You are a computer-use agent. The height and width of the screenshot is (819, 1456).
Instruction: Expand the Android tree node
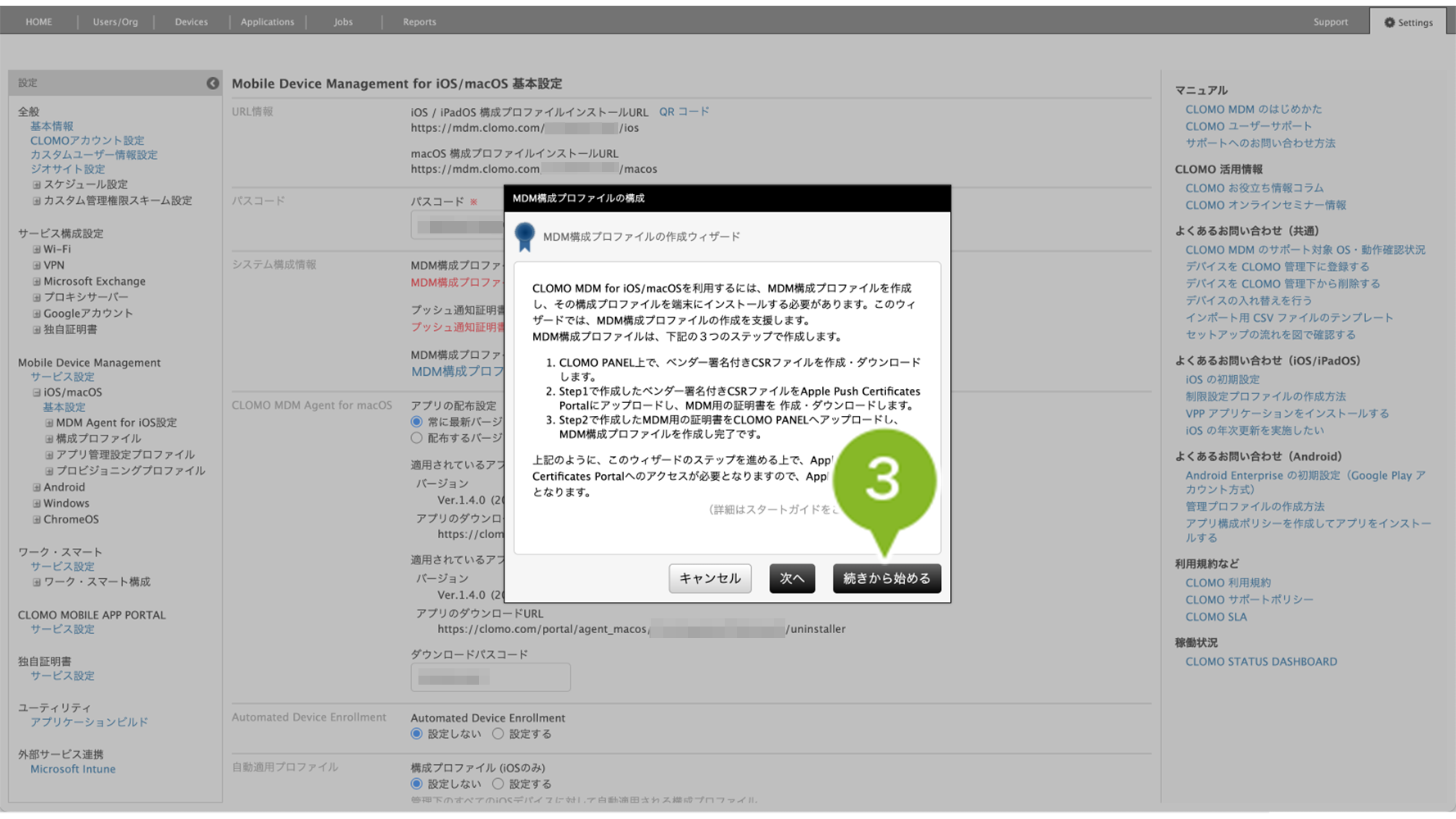coord(36,487)
